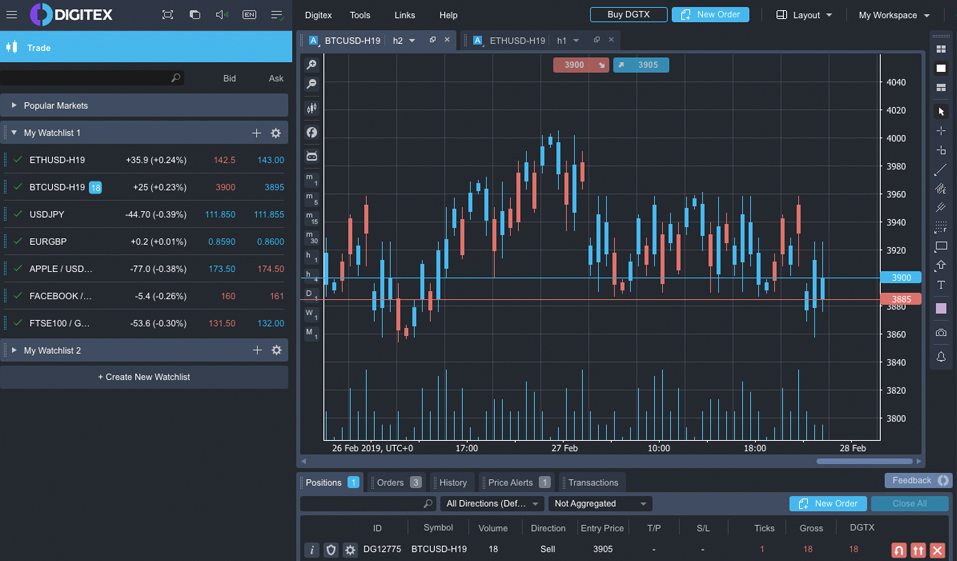Share the chart on Facebook

click(311, 132)
